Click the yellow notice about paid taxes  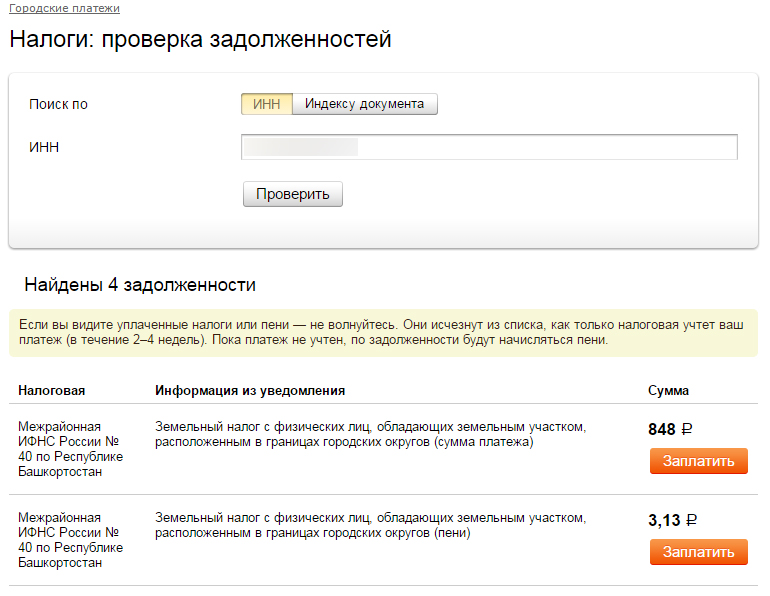pyautogui.click(x=383, y=333)
